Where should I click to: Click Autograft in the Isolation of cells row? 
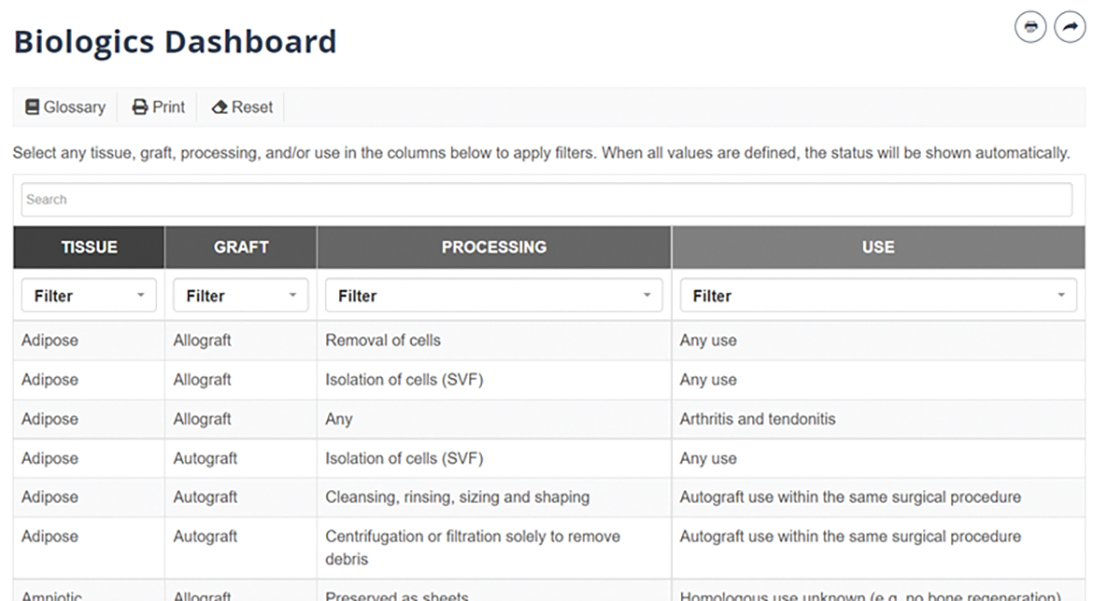pos(205,459)
